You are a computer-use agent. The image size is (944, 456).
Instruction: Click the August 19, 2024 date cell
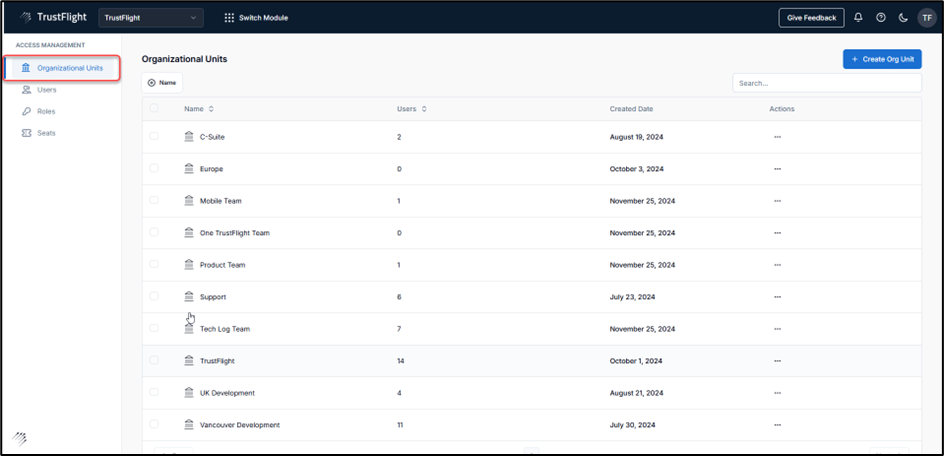click(x=636, y=137)
